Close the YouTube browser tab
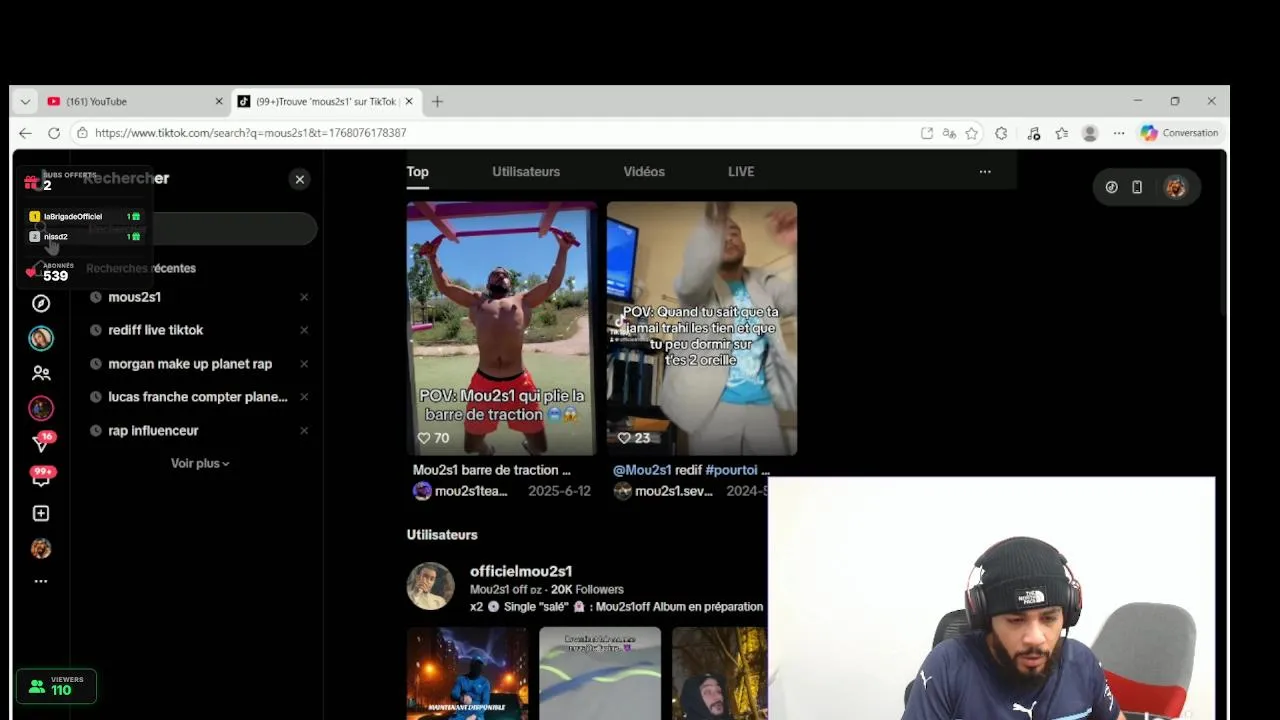The height and width of the screenshot is (720, 1280). (219, 101)
